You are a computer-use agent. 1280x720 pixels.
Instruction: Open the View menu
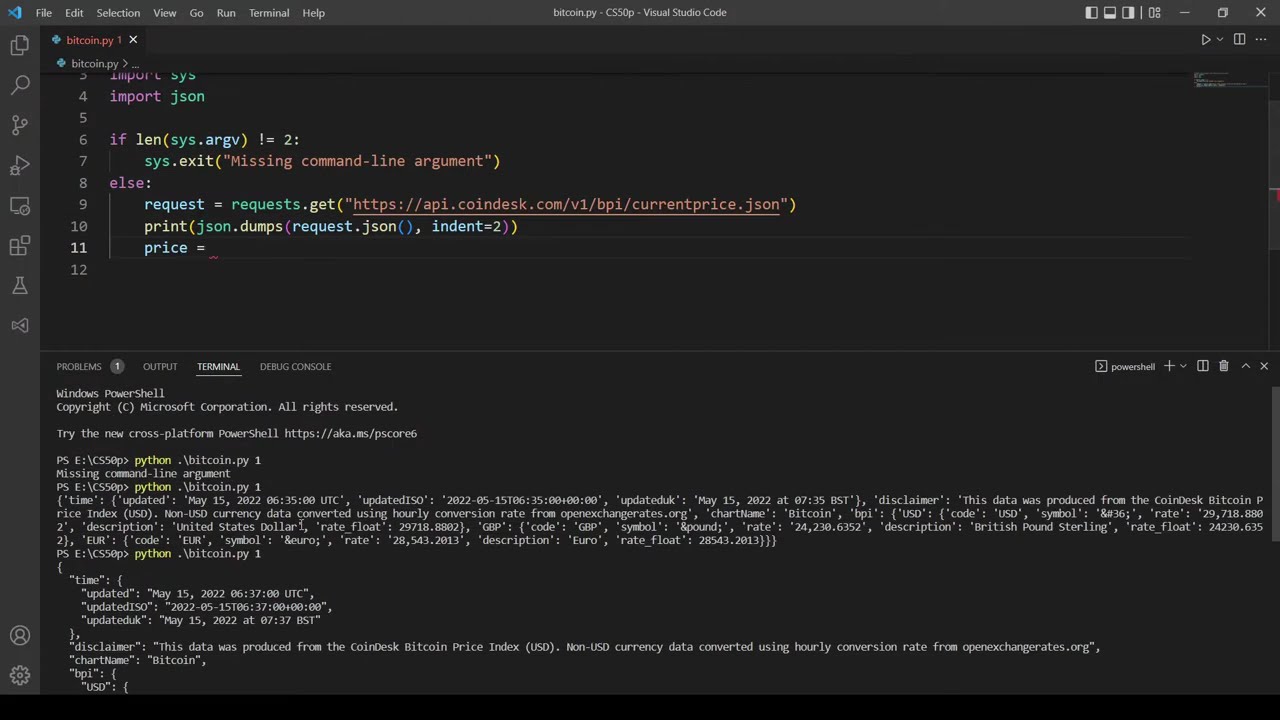pyautogui.click(x=165, y=12)
